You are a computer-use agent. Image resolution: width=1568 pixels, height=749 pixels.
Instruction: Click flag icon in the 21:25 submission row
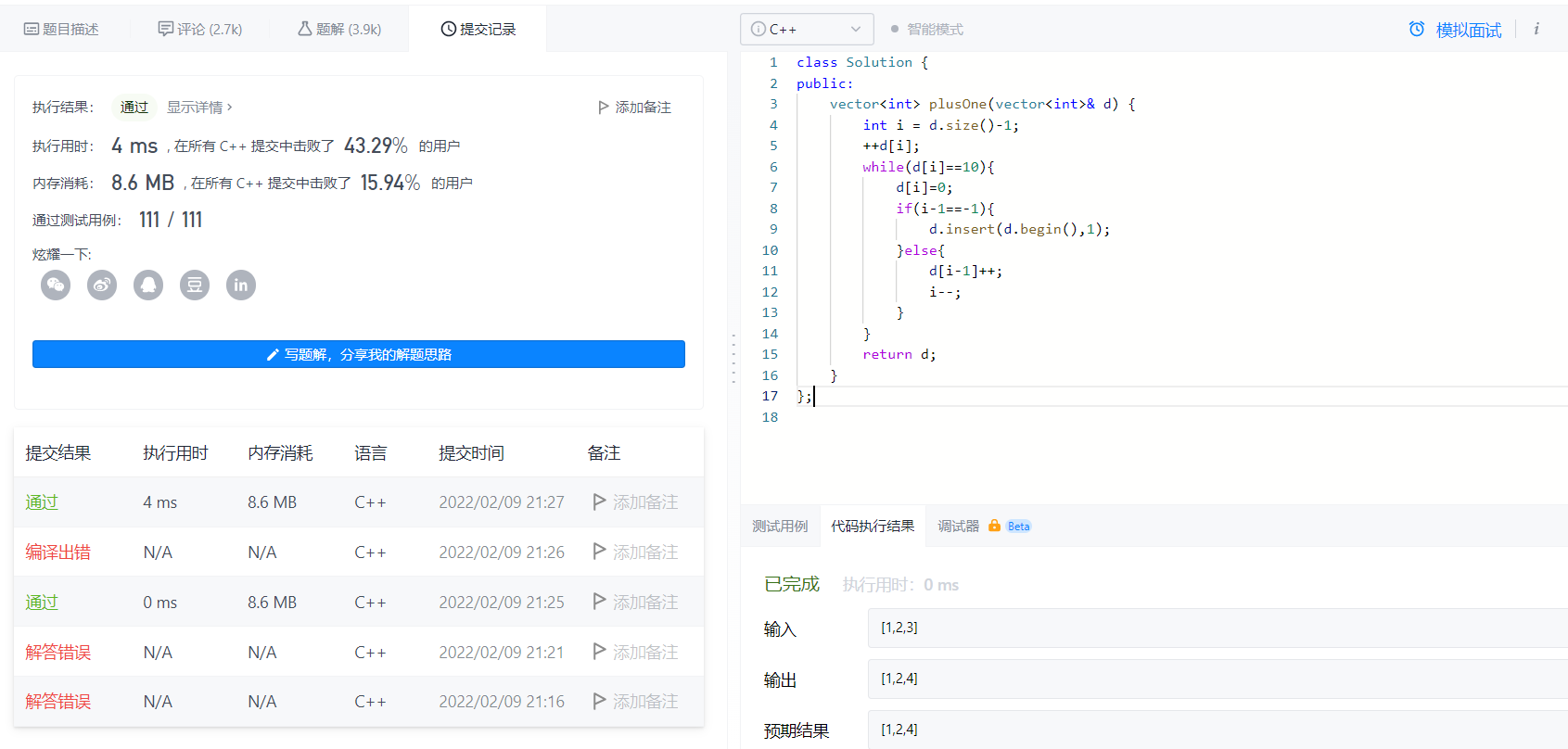[x=600, y=602]
